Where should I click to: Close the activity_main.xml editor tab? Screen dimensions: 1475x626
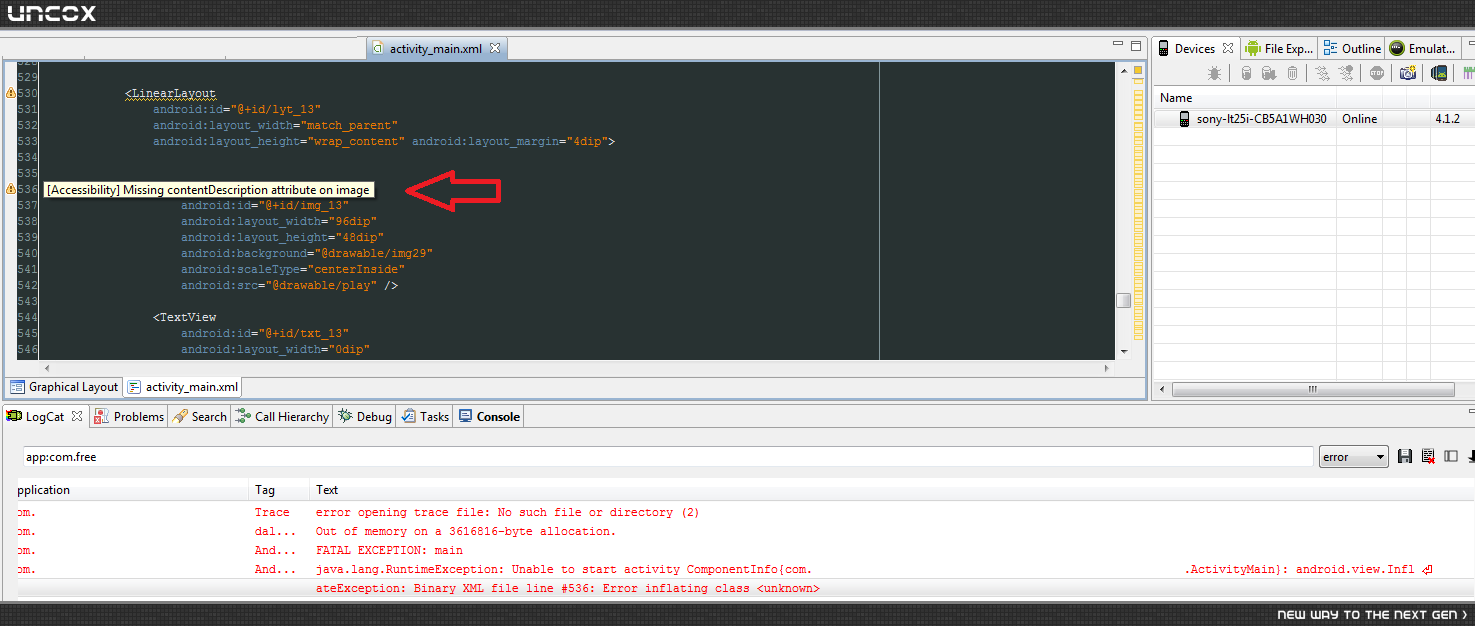(x=495, y=47)
